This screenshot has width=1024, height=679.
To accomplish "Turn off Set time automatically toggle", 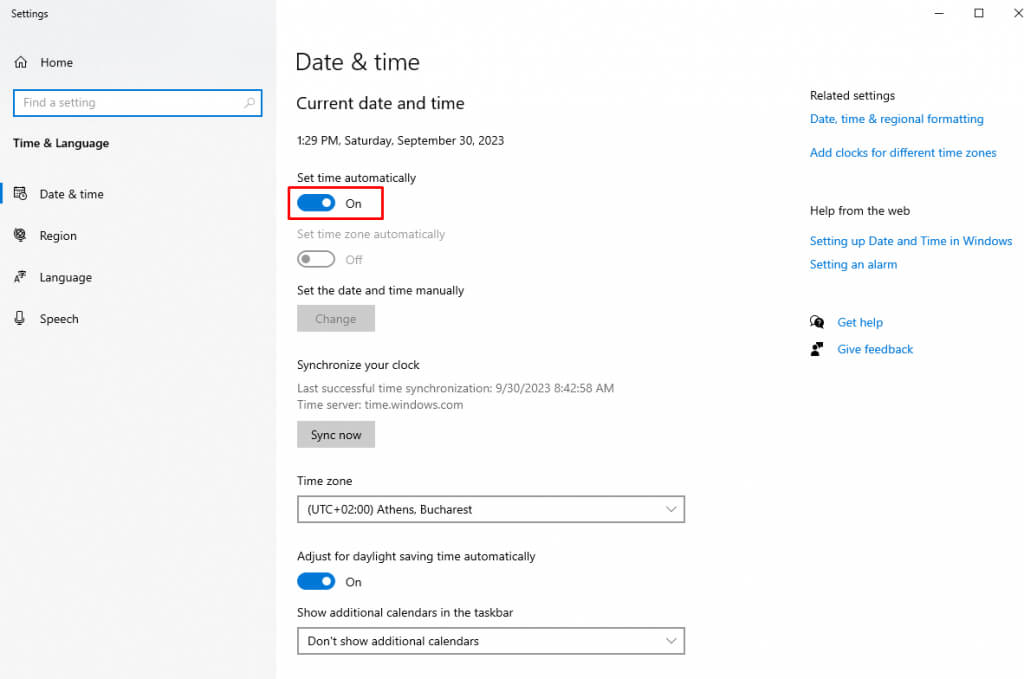I will click(316, 203).
